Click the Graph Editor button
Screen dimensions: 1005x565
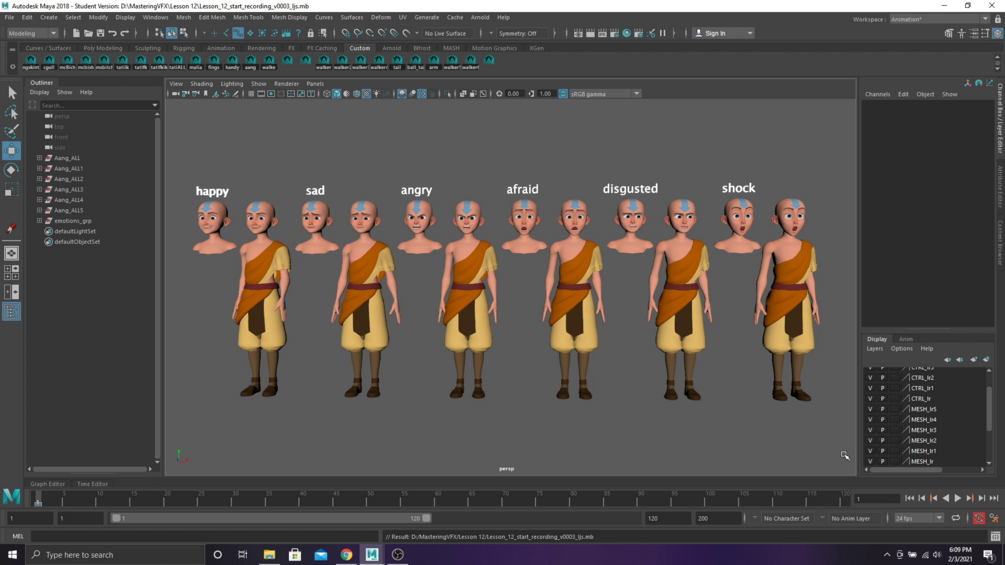point(47,484)
